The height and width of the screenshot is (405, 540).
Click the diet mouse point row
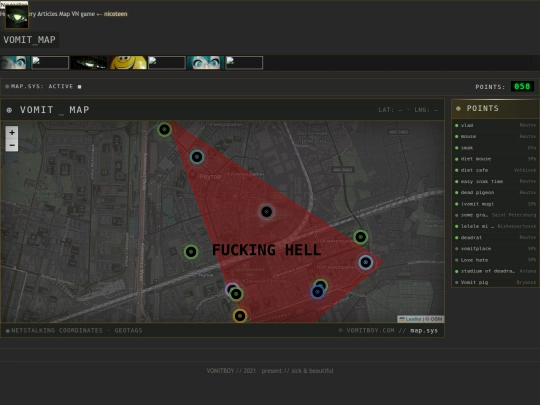pyautogui.click(x=495, y=159)
